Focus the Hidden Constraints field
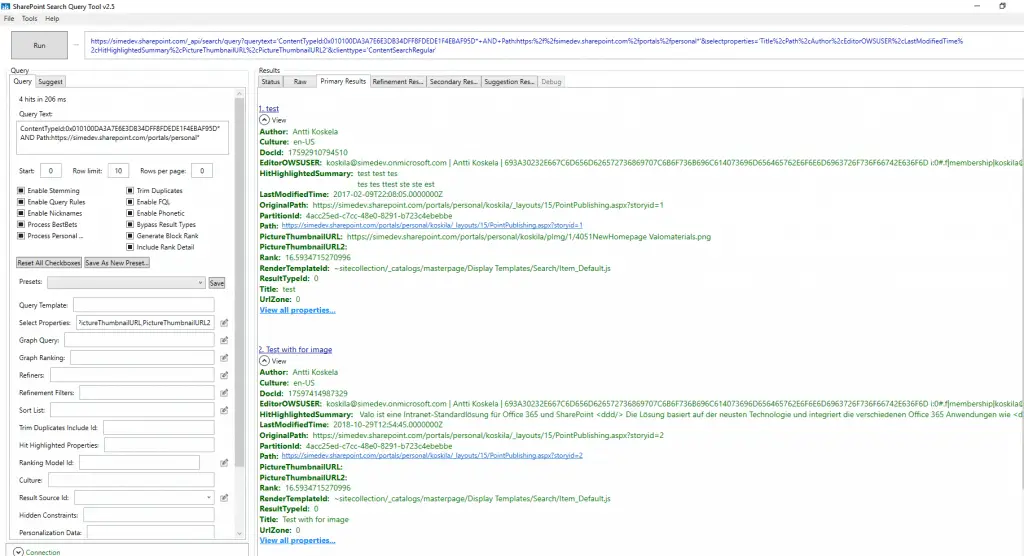Image resolution: width=1024 pixels, height=556 pixels. coord(149,515)
